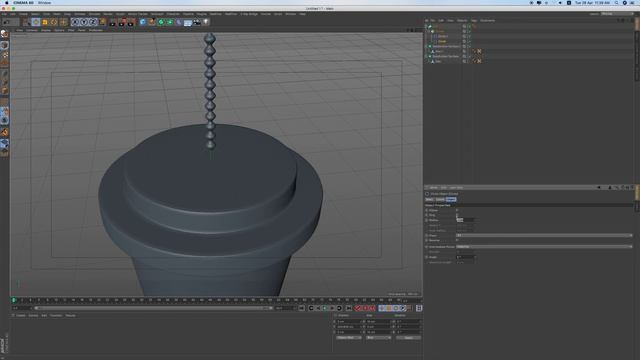Enable the Reverse checkbox

(457, 240)
